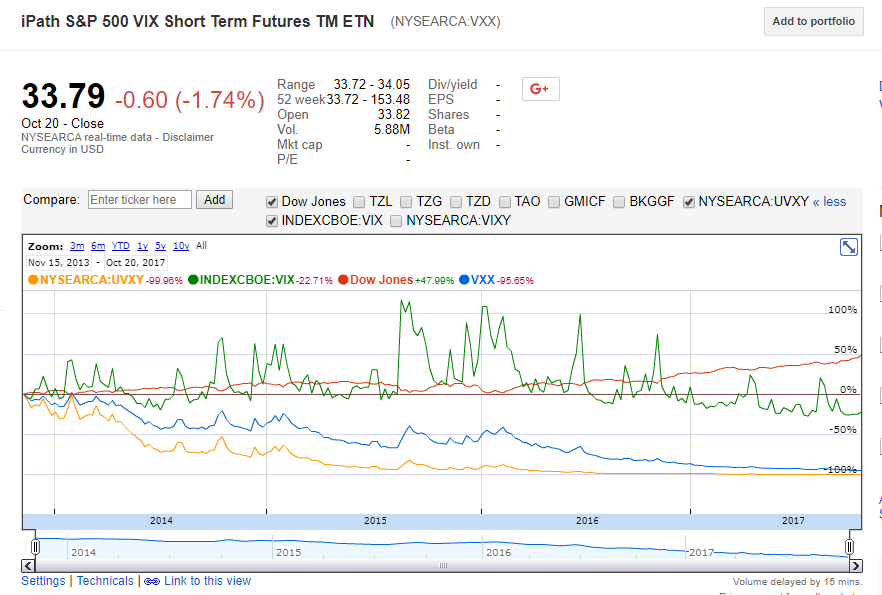882x595 pixels.
Task: Click the Oct 20, 2017 end date field
Action: coord(136,263)
